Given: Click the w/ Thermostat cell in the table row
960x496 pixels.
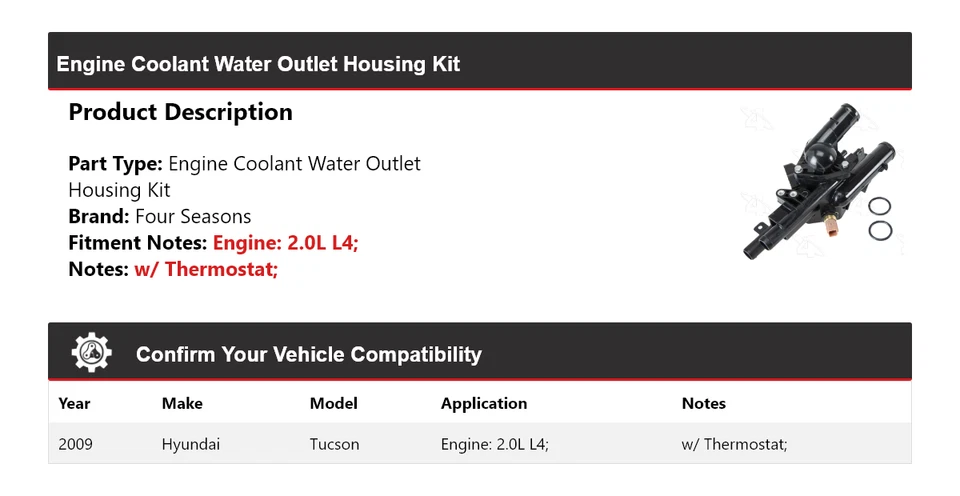Looking at the screenshot, I should tap(735, 444).
